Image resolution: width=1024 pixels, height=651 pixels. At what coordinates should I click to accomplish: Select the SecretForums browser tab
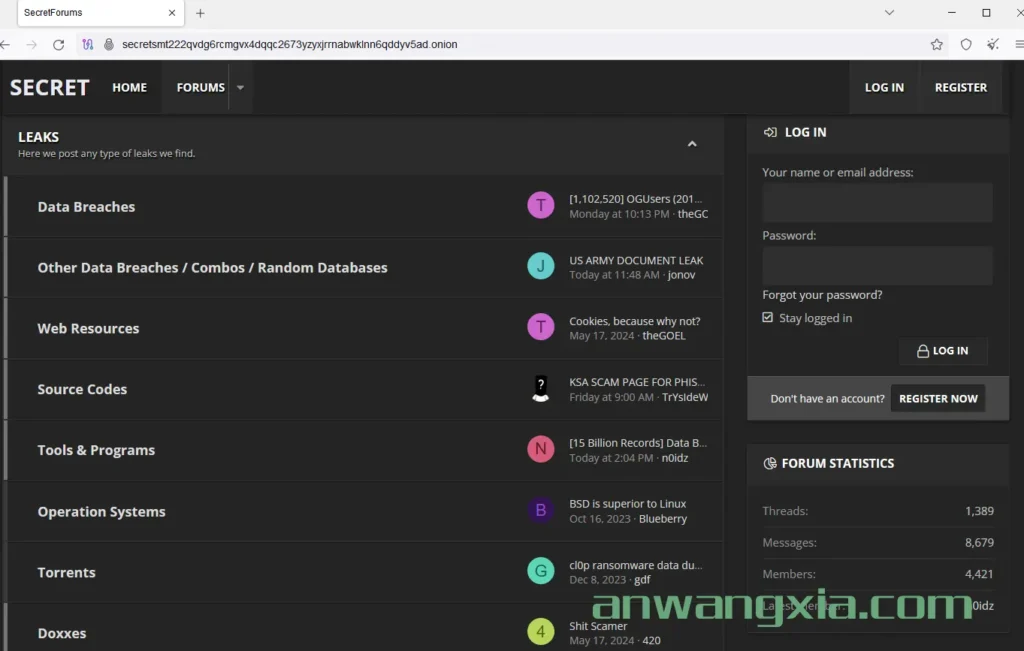(101, 13)
